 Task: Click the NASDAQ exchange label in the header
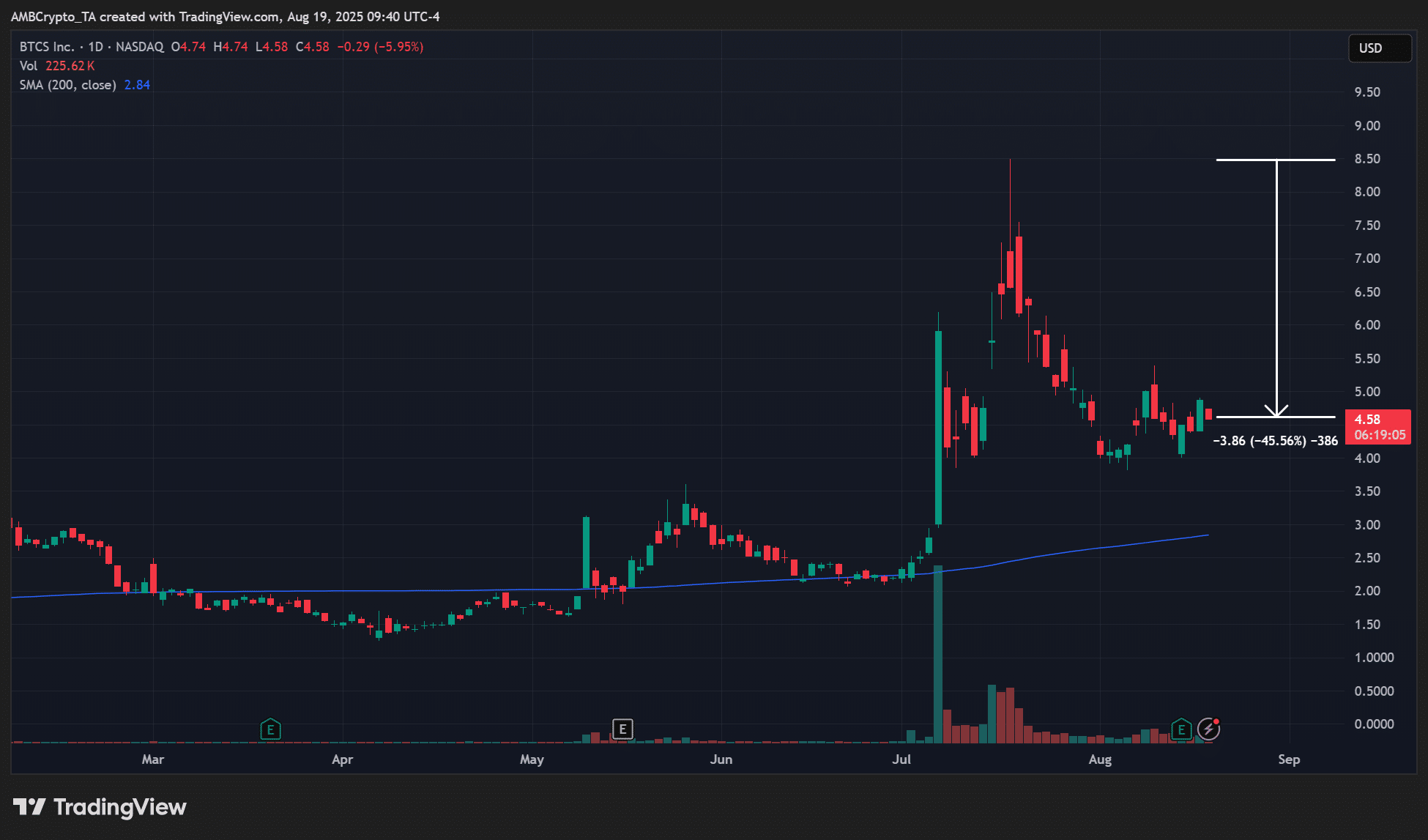[x=140, y=47]
